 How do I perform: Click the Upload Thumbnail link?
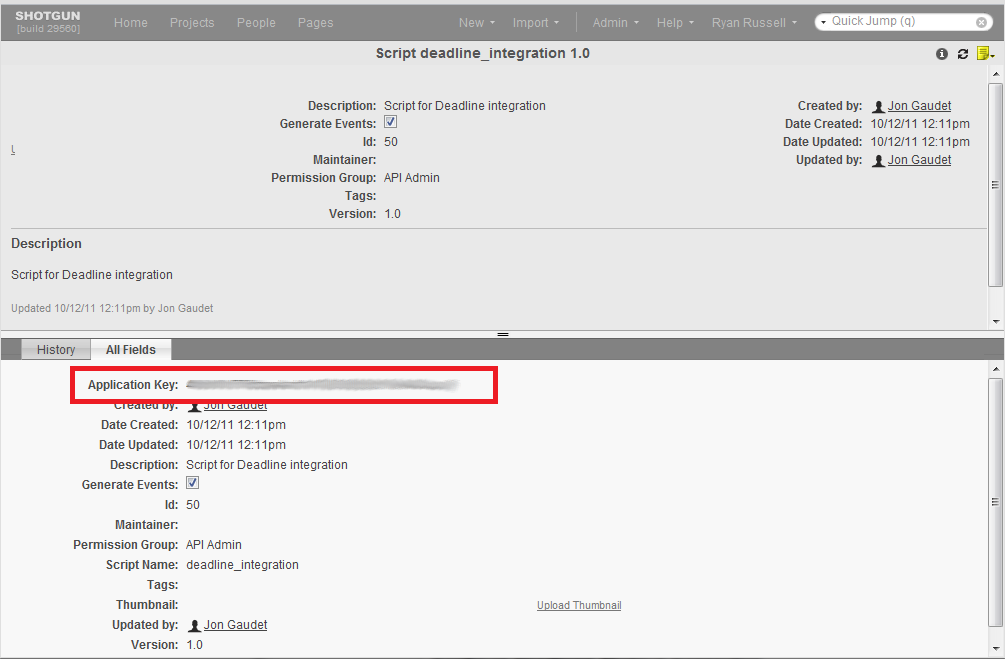click(x=579, y=605)
